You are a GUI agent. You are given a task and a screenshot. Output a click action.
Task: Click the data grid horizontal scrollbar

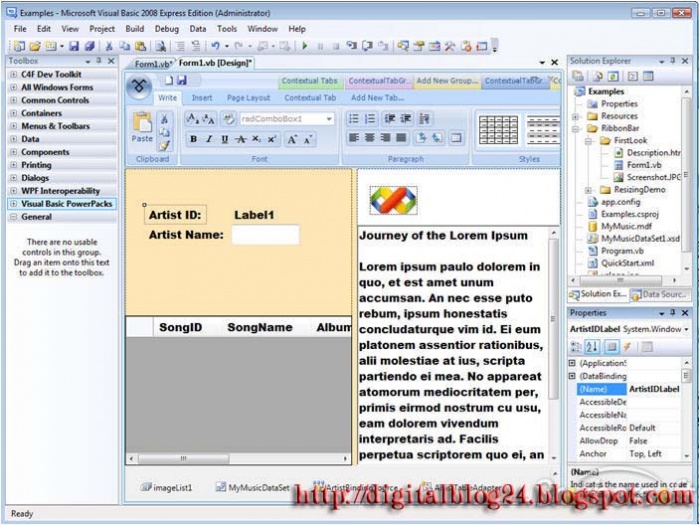[238, 458]
